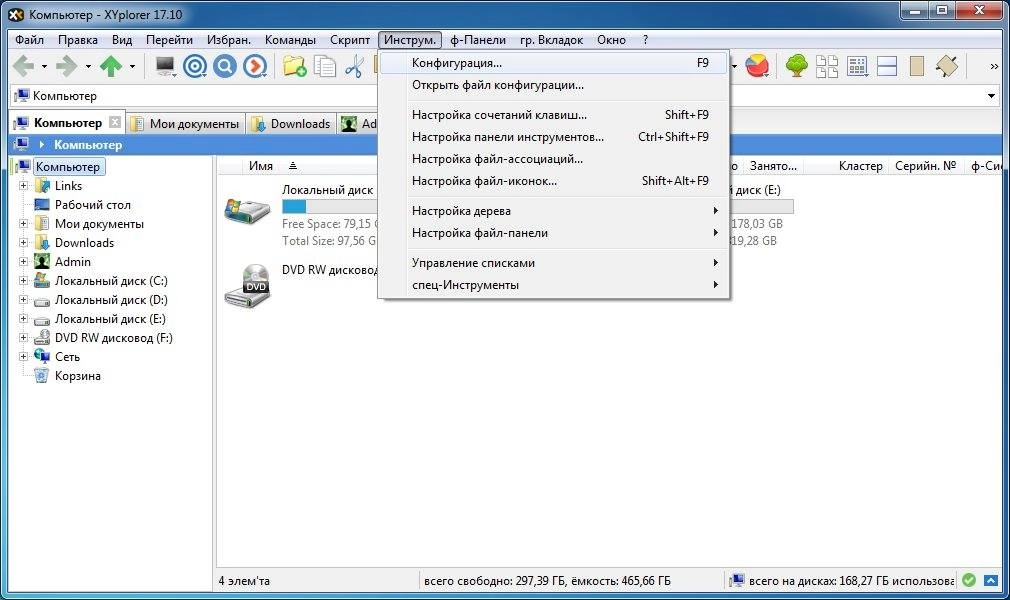Click the blue target hotlist icon
The width and height of the screenshot is (1010, 600).
pyautogui.click(x=195, y=66)
